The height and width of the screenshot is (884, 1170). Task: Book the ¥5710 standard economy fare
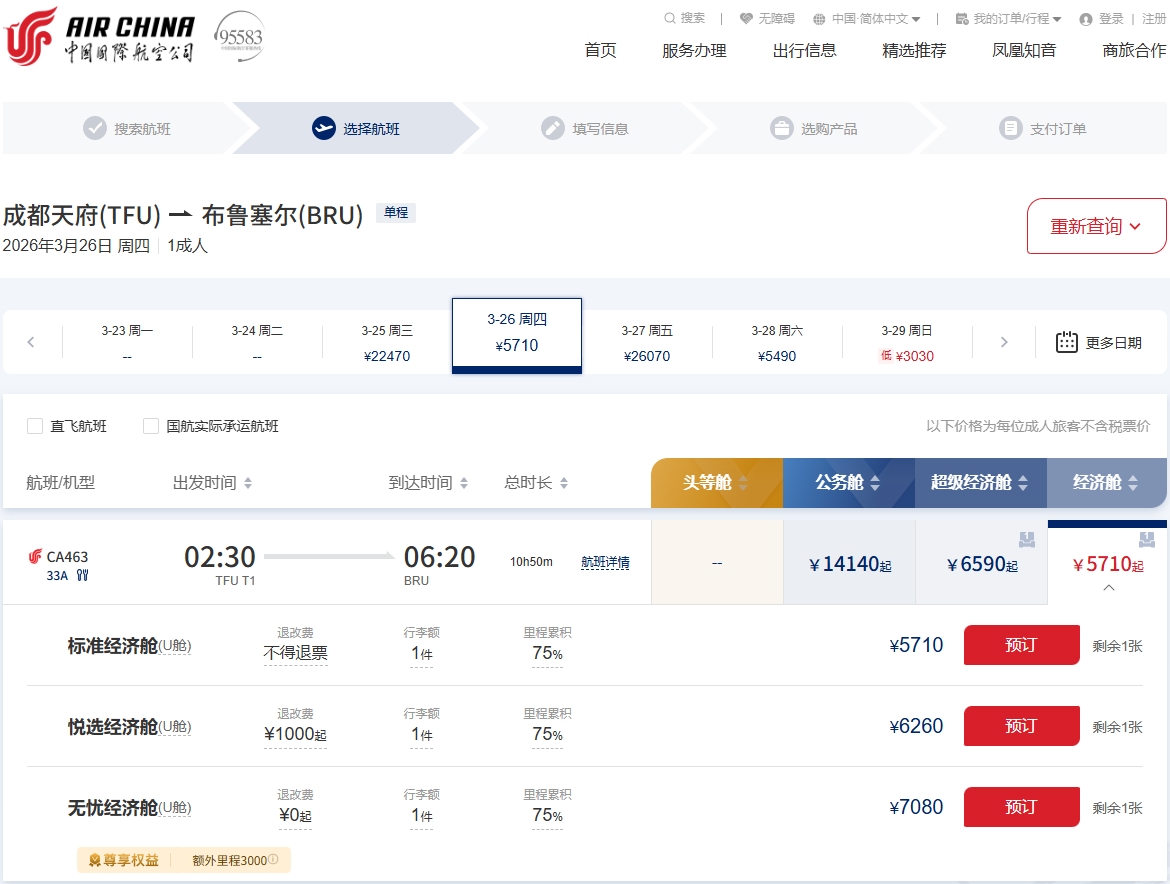pos(1021,645)
